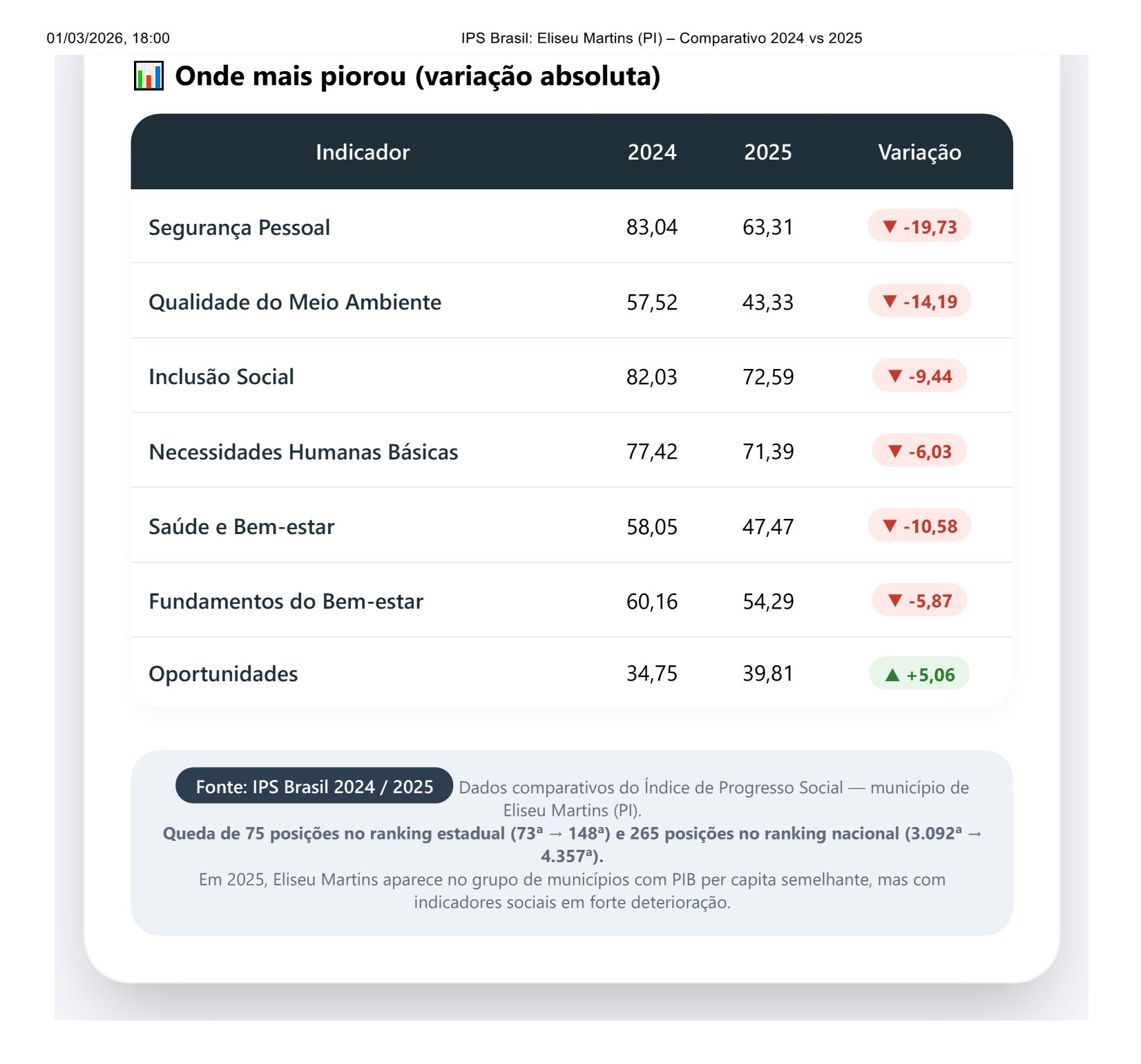Click the Segurança Pessoal indicator name
Image resolution: width=1141 pixels, height=1064 pixels.
(239, 227)
